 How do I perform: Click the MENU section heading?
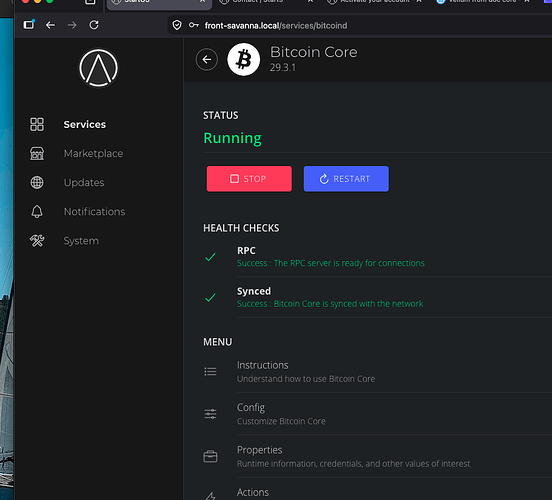[218, 342]
